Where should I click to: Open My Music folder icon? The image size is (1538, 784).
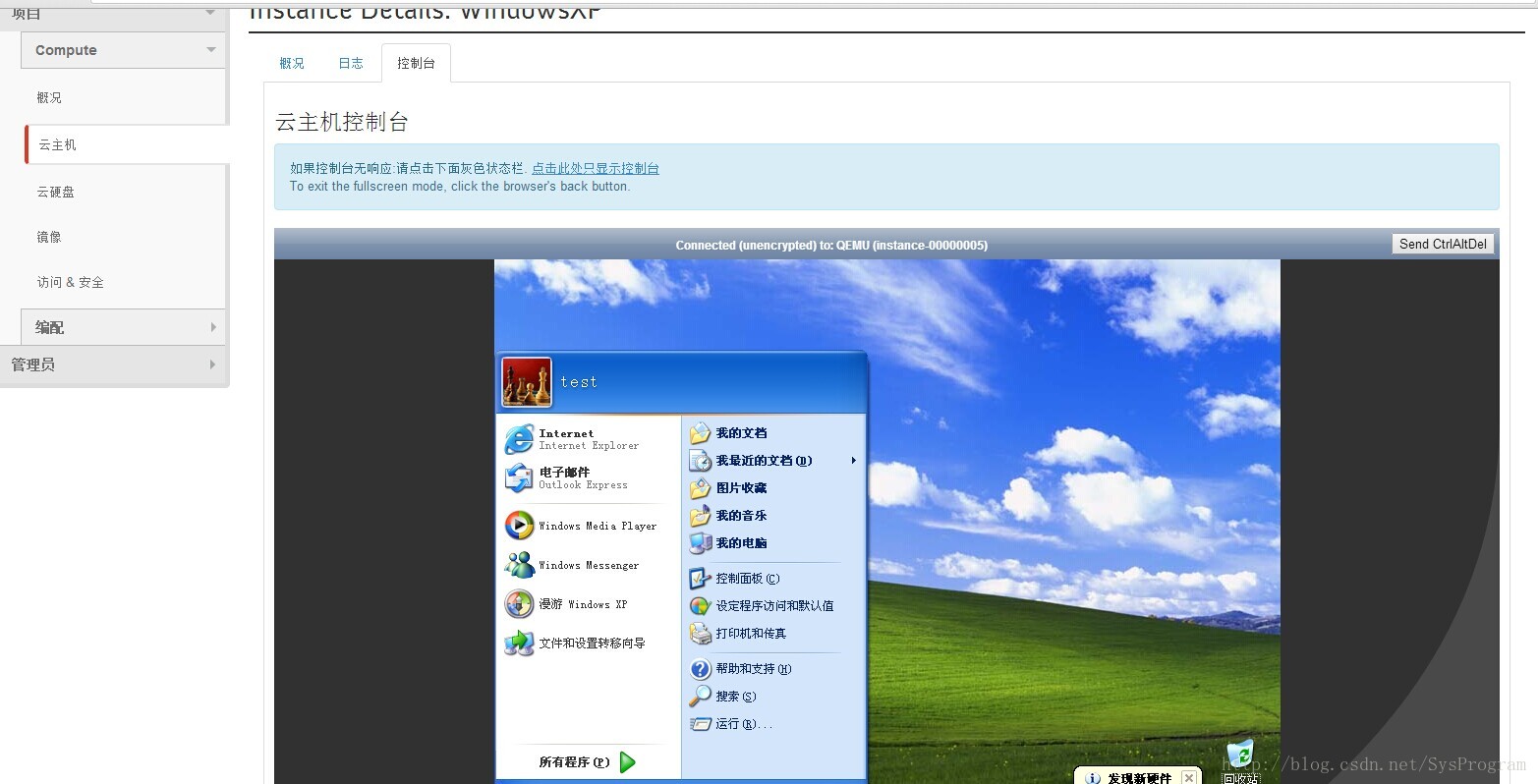700,516
